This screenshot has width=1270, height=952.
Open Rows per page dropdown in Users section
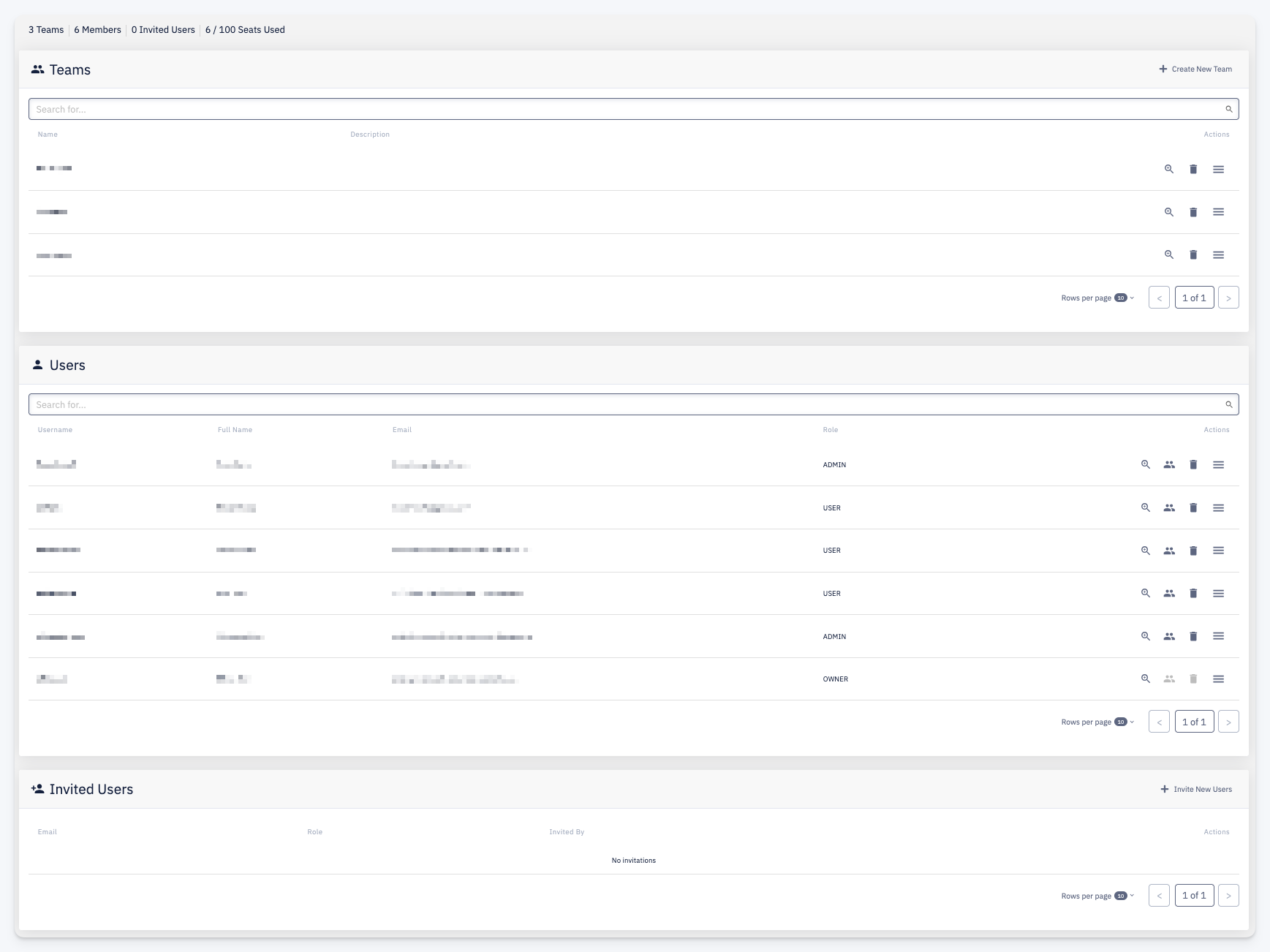coord(1124,722)
